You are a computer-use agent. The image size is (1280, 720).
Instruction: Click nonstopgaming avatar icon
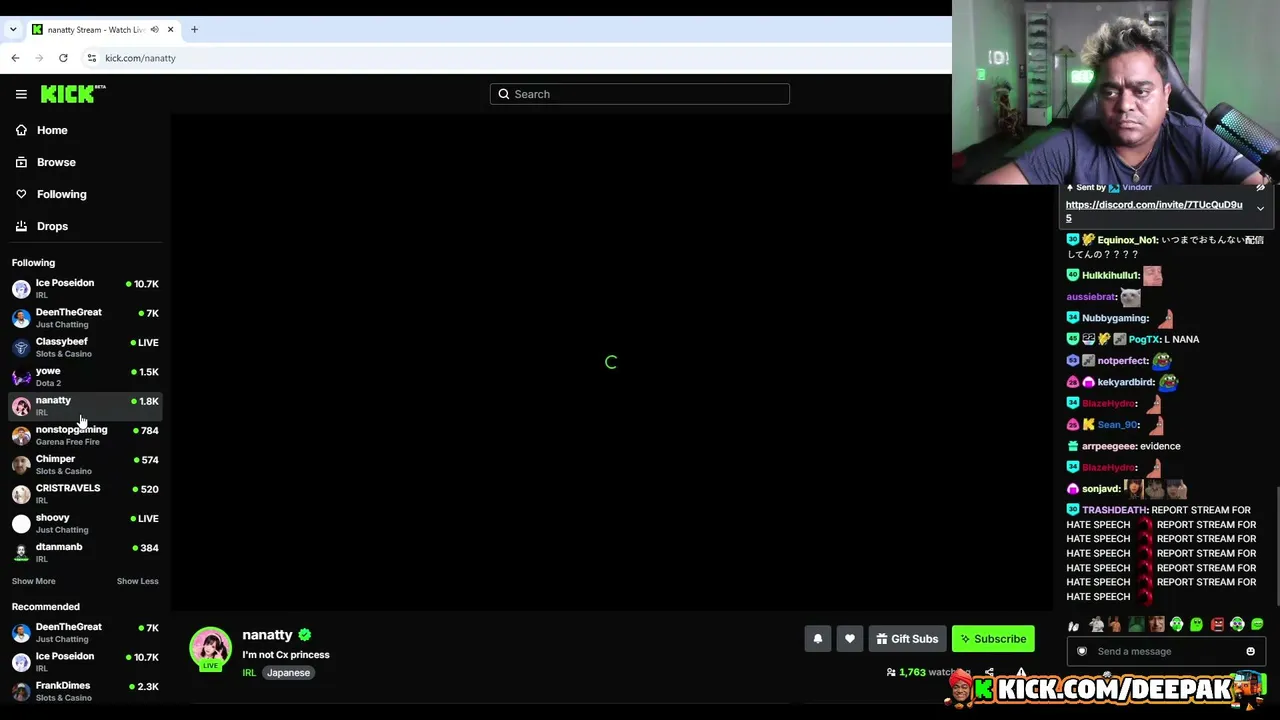pos(21,436)
